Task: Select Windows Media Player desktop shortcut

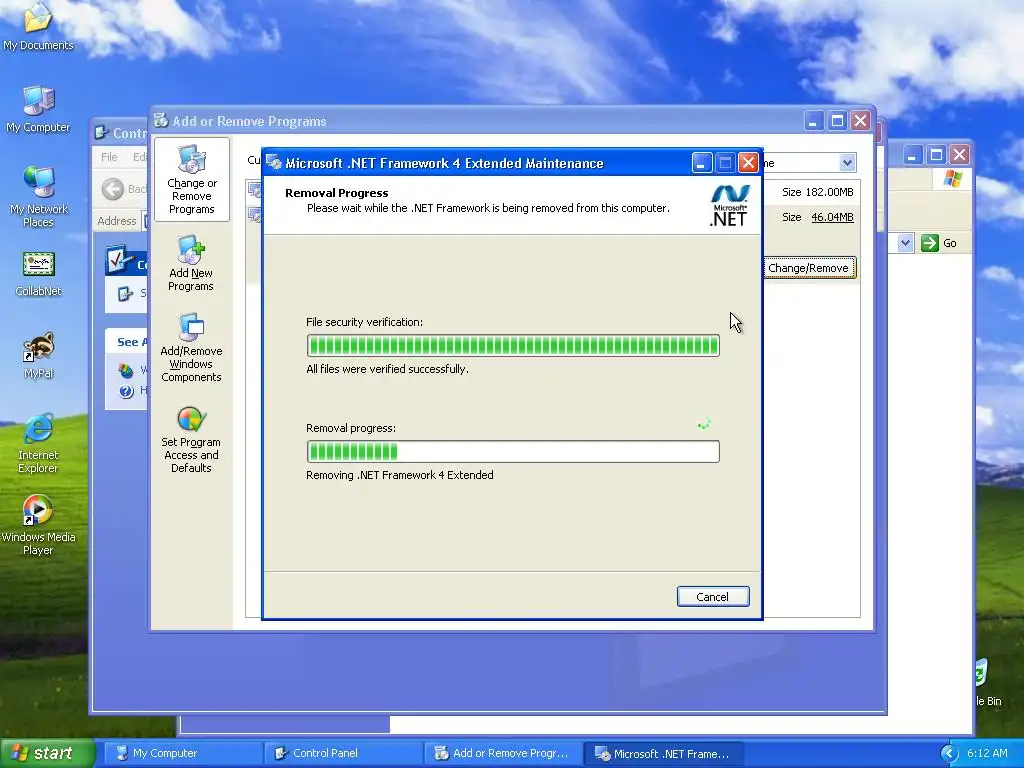Action: point(38,525)
